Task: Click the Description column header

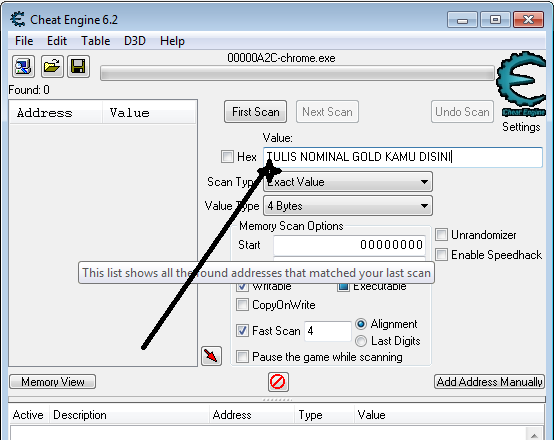Action: point(129,415)
